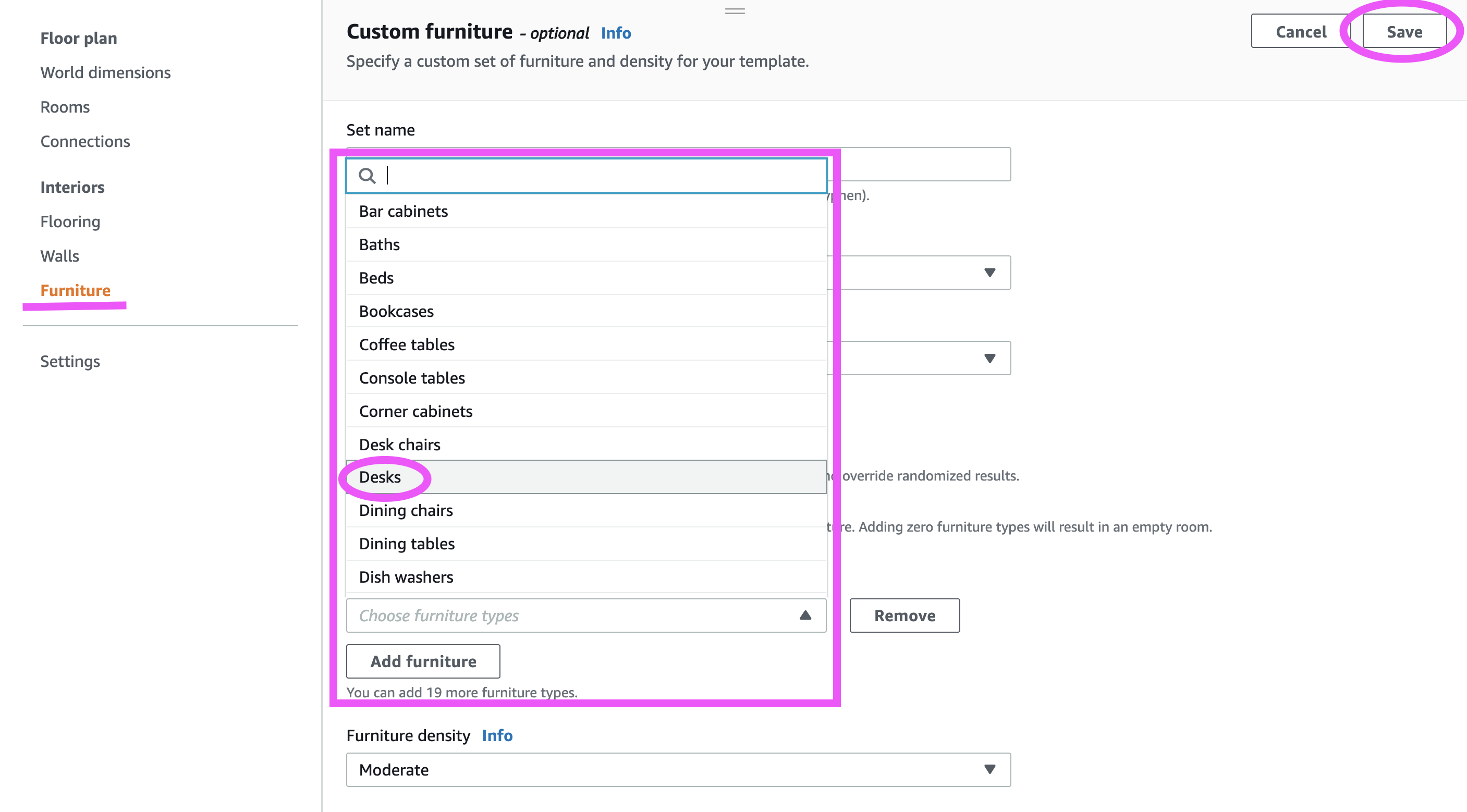1467x812 pixels.
Task: Click the search magnifier icon in dropdown
Action: pos(367,176)
